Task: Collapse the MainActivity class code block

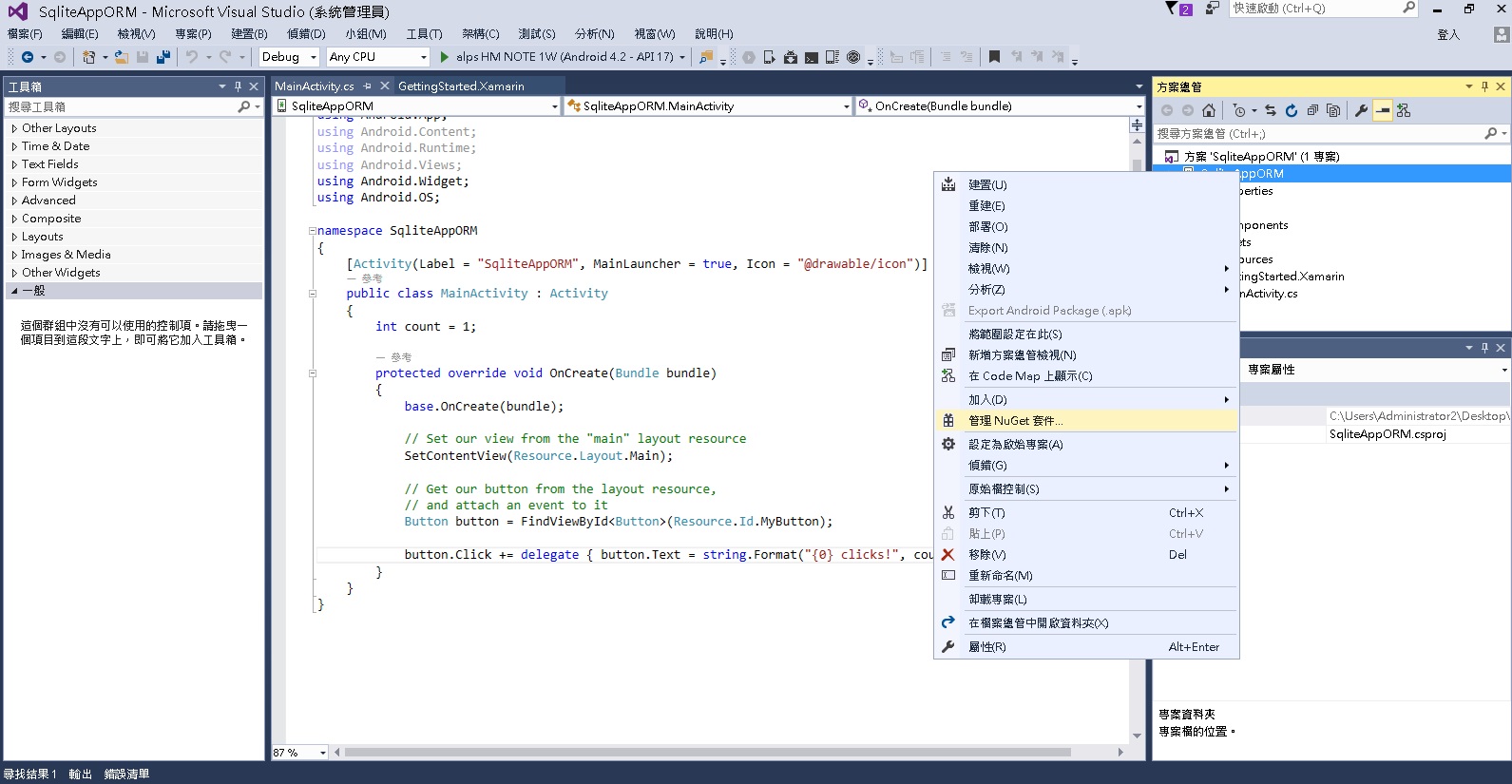Action: click(312, 294)
